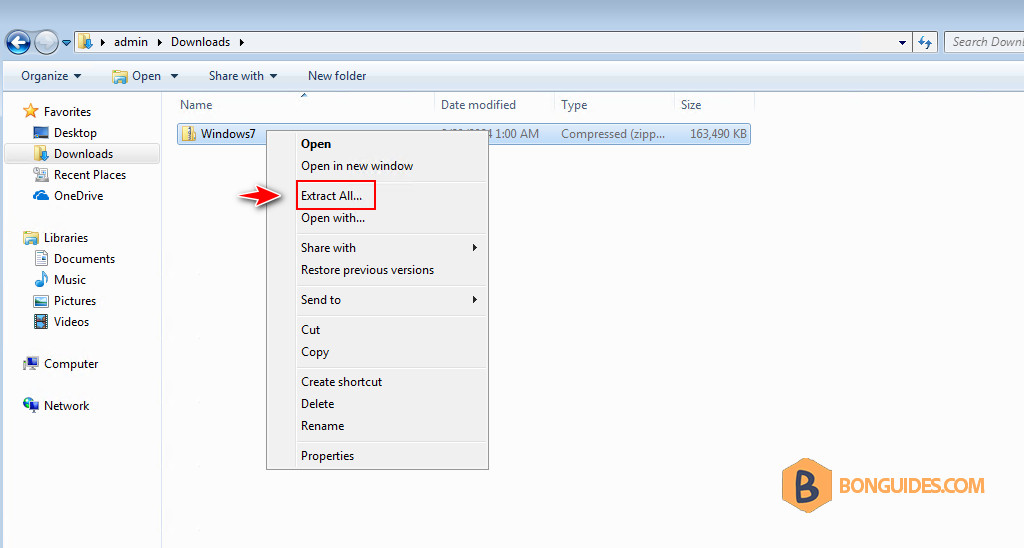Viewport: 1024px width, 548px height.
Task: Open the Organize menu
Action: (51, 76)
